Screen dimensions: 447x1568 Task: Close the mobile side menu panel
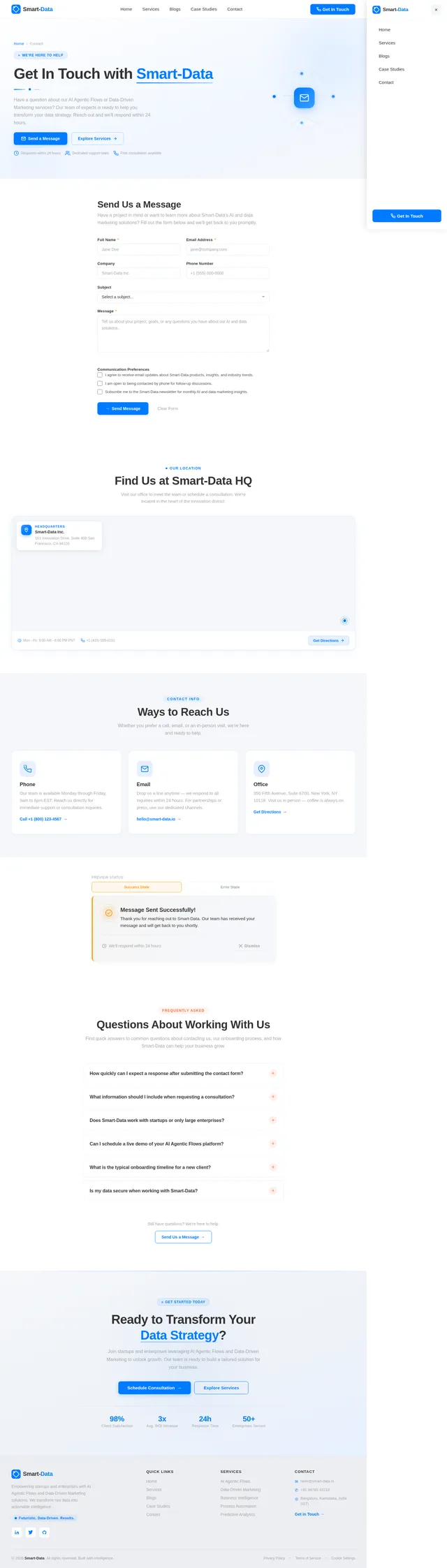436,10
